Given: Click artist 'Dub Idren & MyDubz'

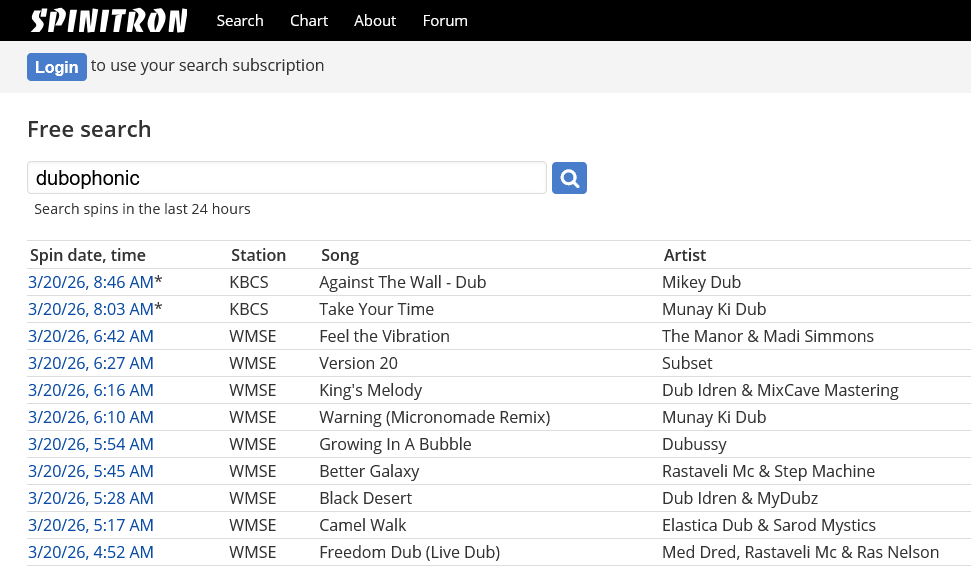Looking at the screenshot, I should tap(740, 498).
